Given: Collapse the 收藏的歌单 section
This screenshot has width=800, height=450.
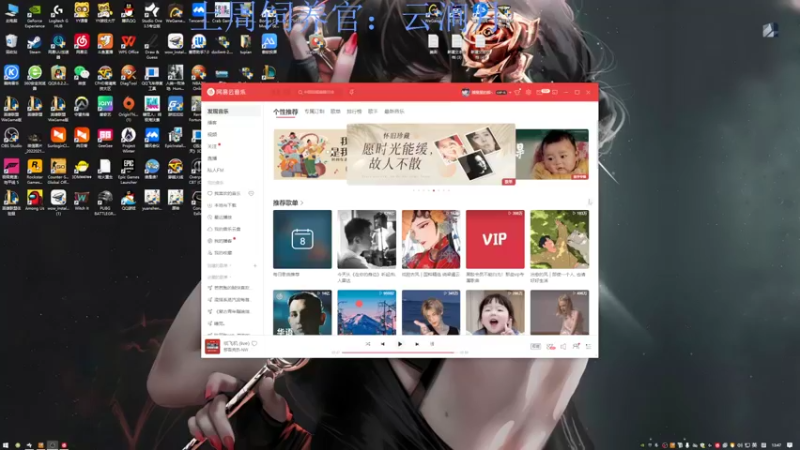Looking at the screenshot, I should (x=219, y=277).
